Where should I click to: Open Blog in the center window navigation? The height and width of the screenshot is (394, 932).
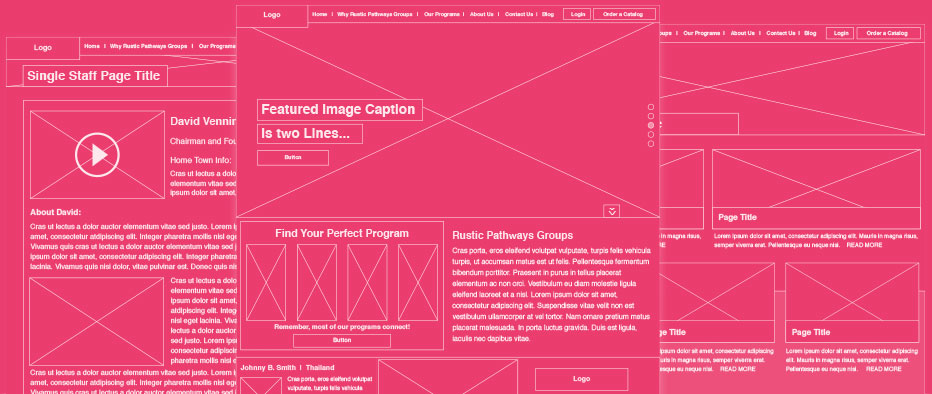(548, 14)
